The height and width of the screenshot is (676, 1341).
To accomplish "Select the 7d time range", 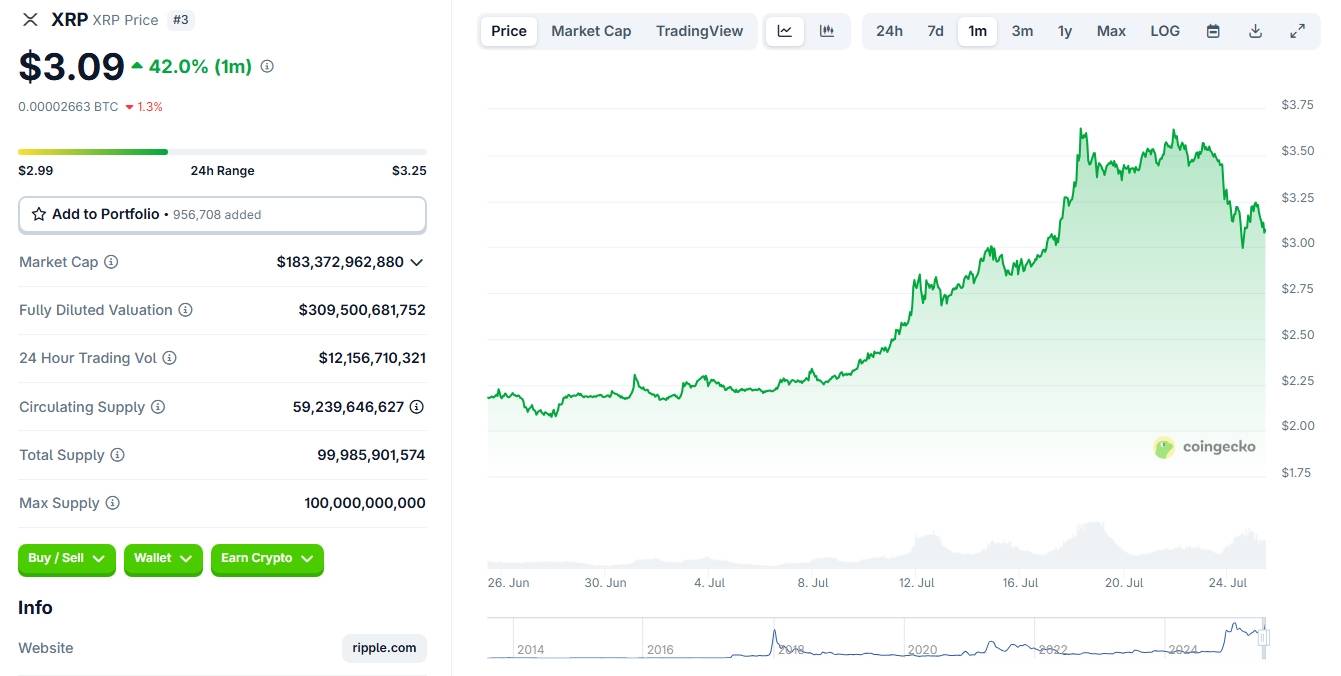I will [935, 31].
